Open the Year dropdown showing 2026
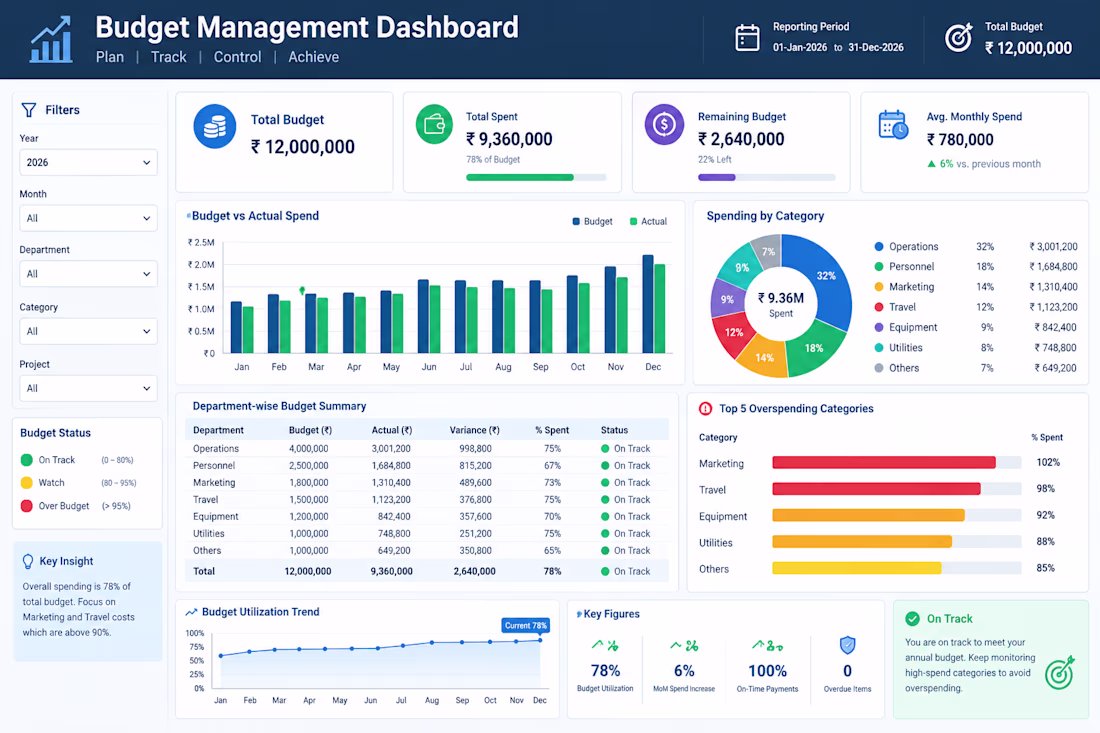This screenshot has height=733, width=1100. [x=88, y=163]
